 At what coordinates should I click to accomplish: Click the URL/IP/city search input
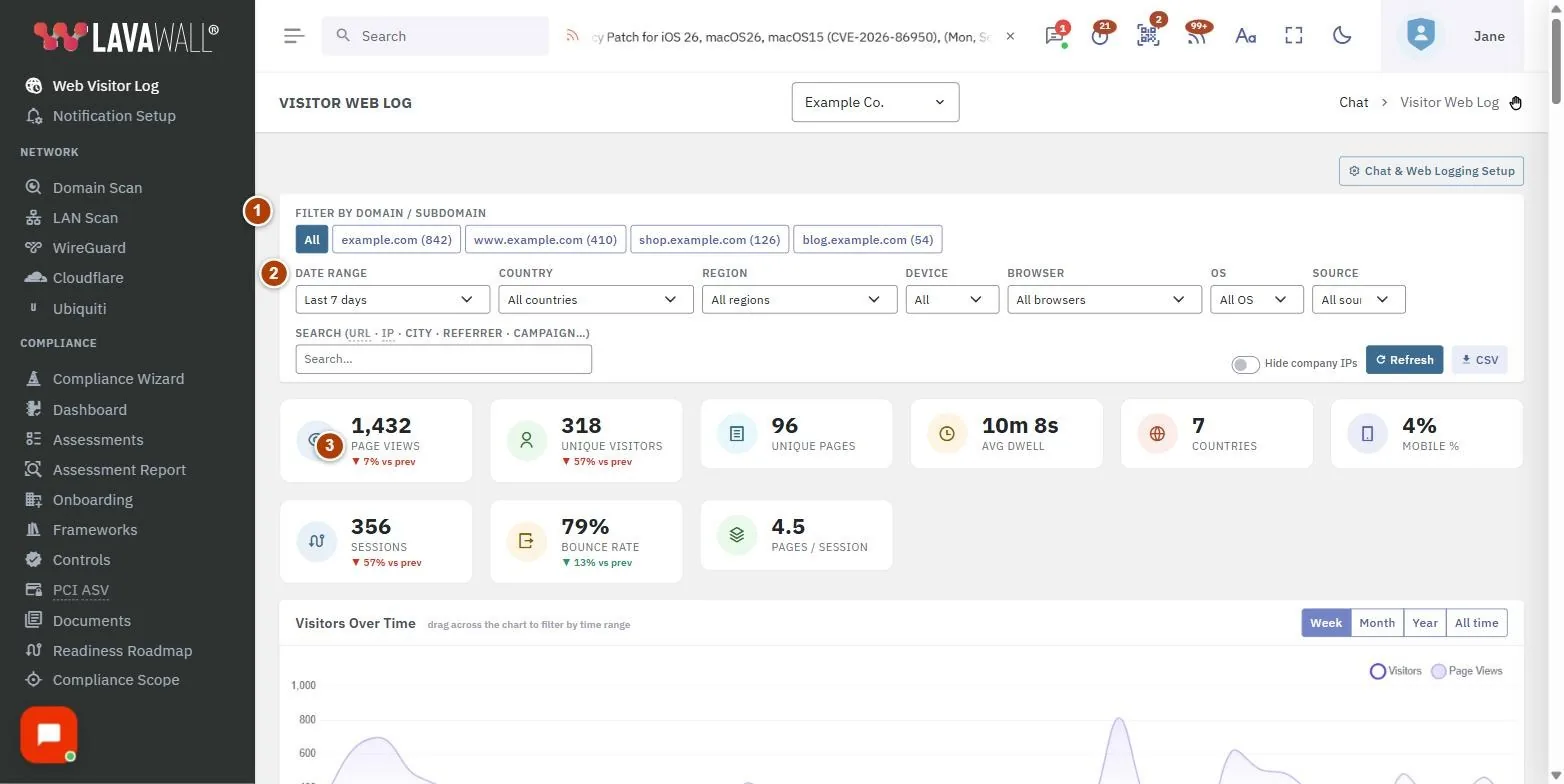pos(444,359)
